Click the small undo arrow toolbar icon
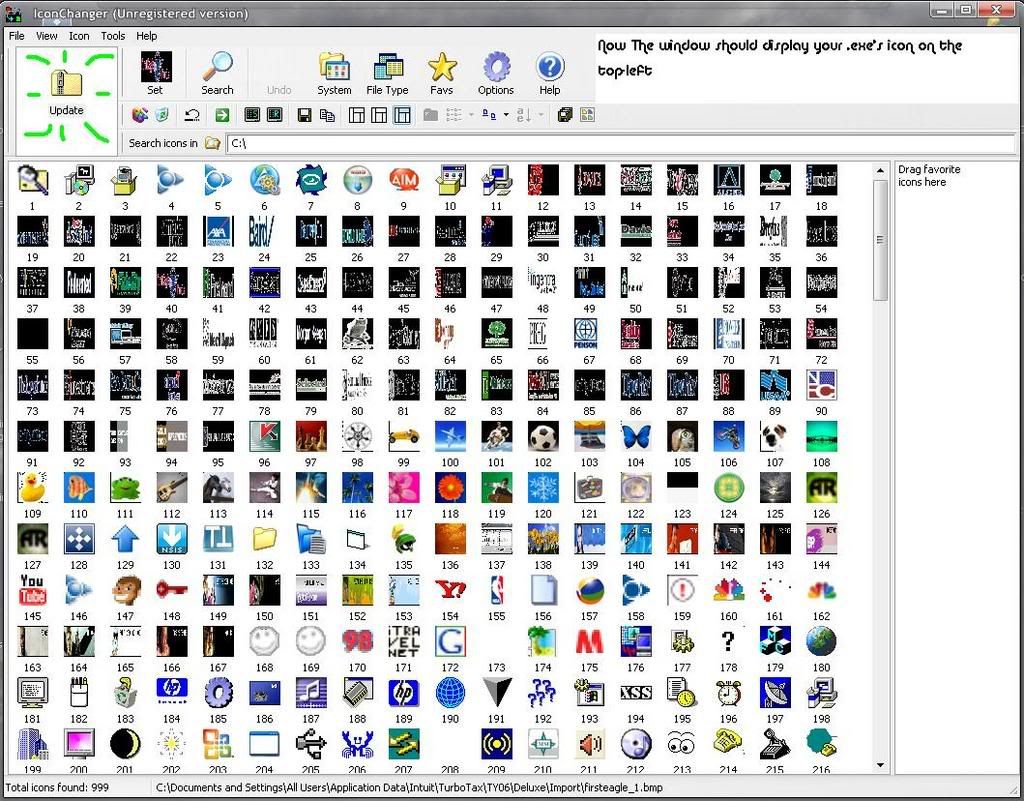 192,116
